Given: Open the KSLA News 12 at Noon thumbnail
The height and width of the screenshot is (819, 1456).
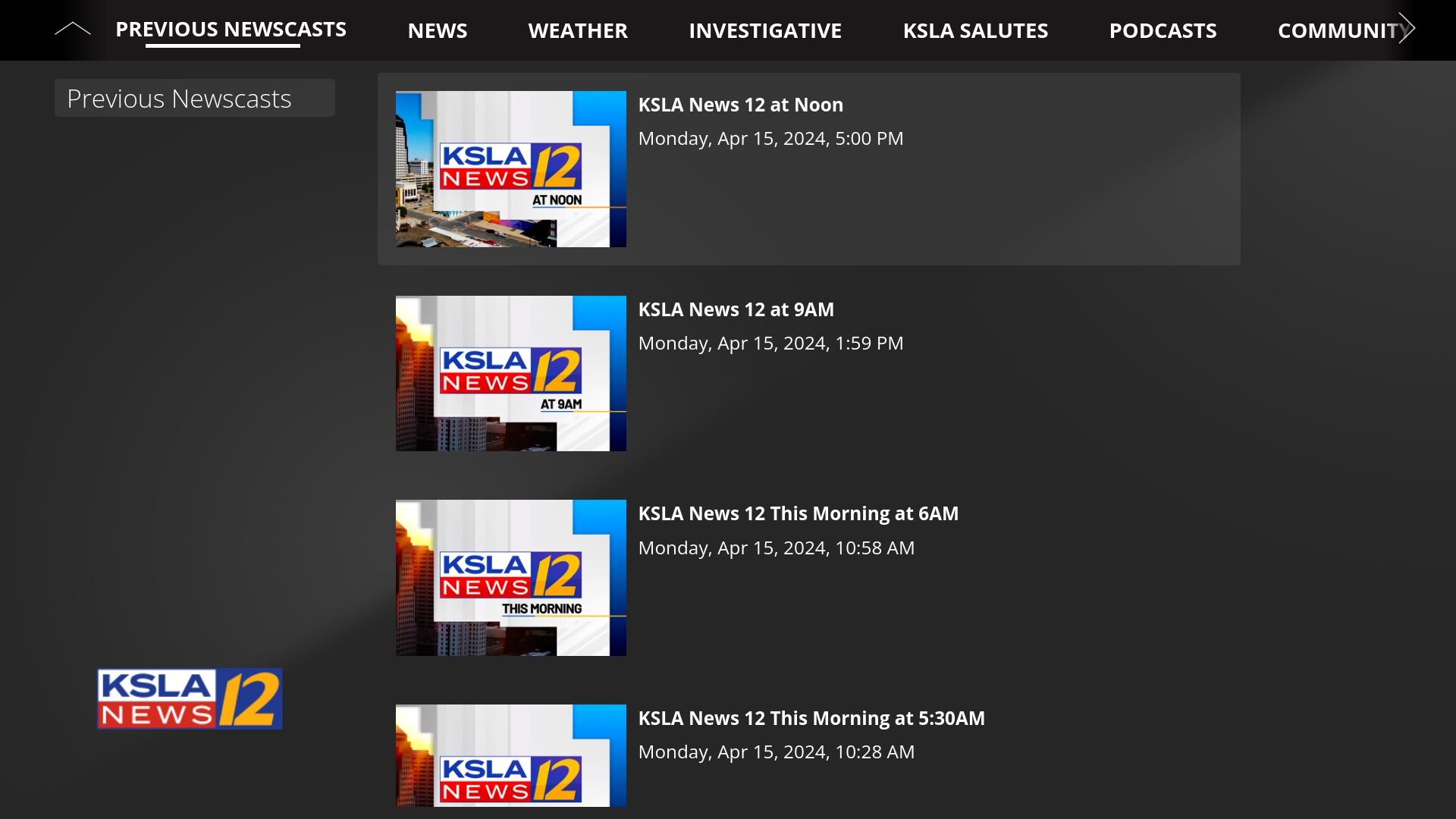Looking at the screenshot, I should coord(510,169).
